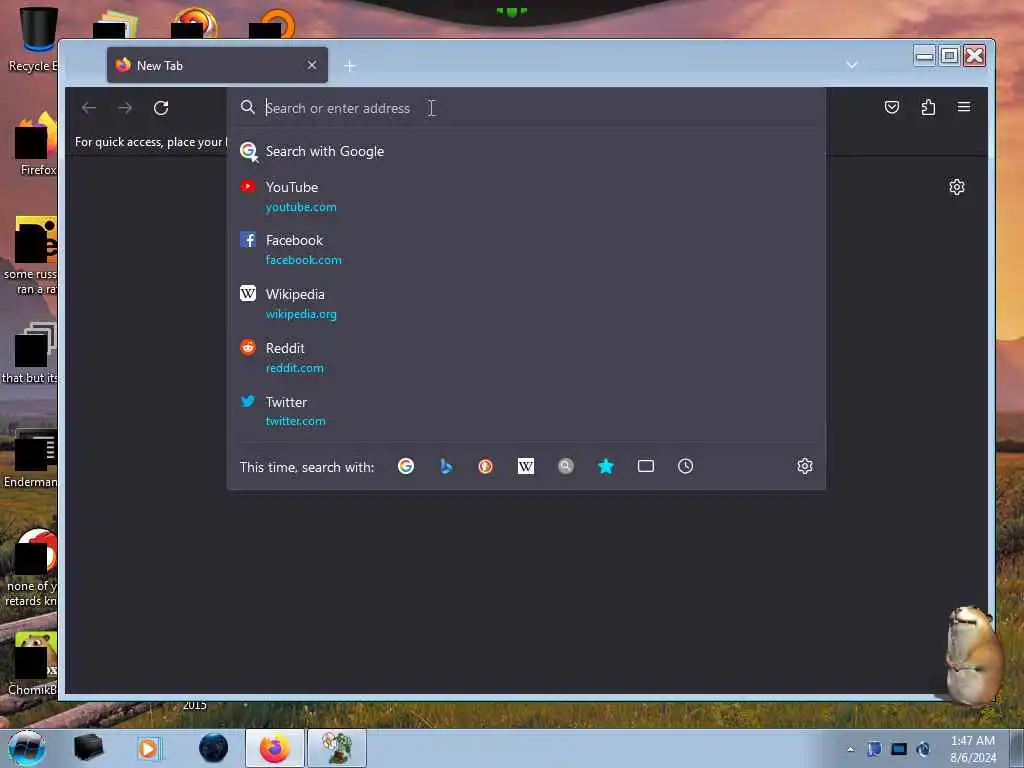Click the wikipedia.org address text

tap(301, 314)
